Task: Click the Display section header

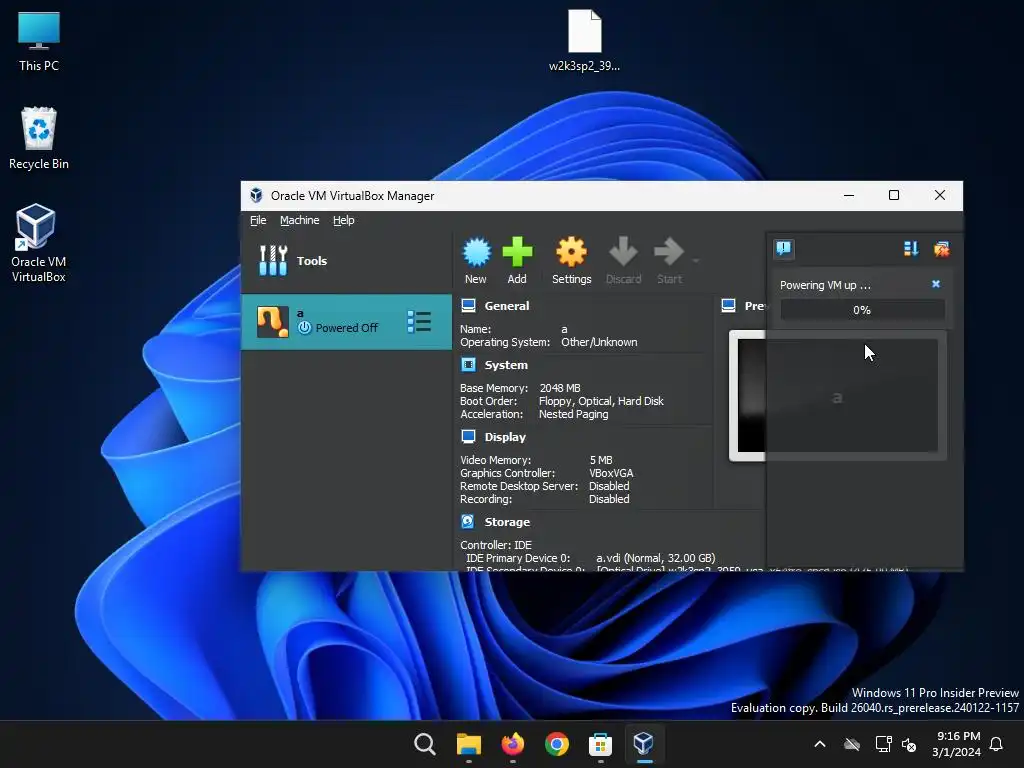Action: click(x=505, y=437)
